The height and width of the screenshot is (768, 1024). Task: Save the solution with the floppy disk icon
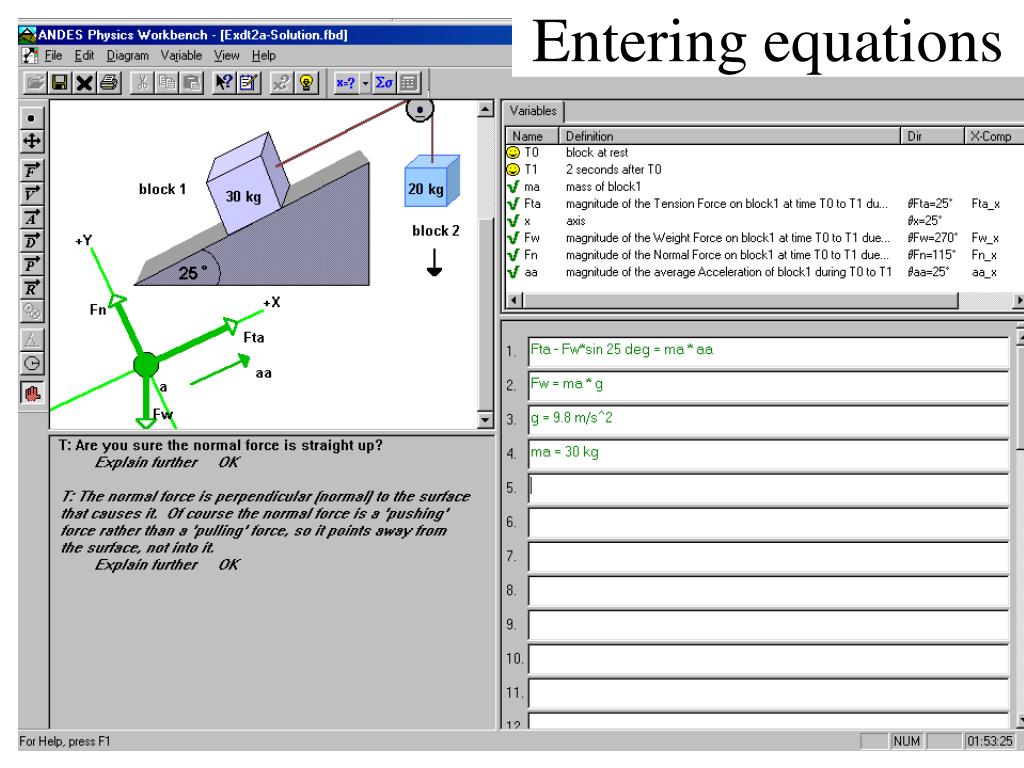tap(60, 83)
